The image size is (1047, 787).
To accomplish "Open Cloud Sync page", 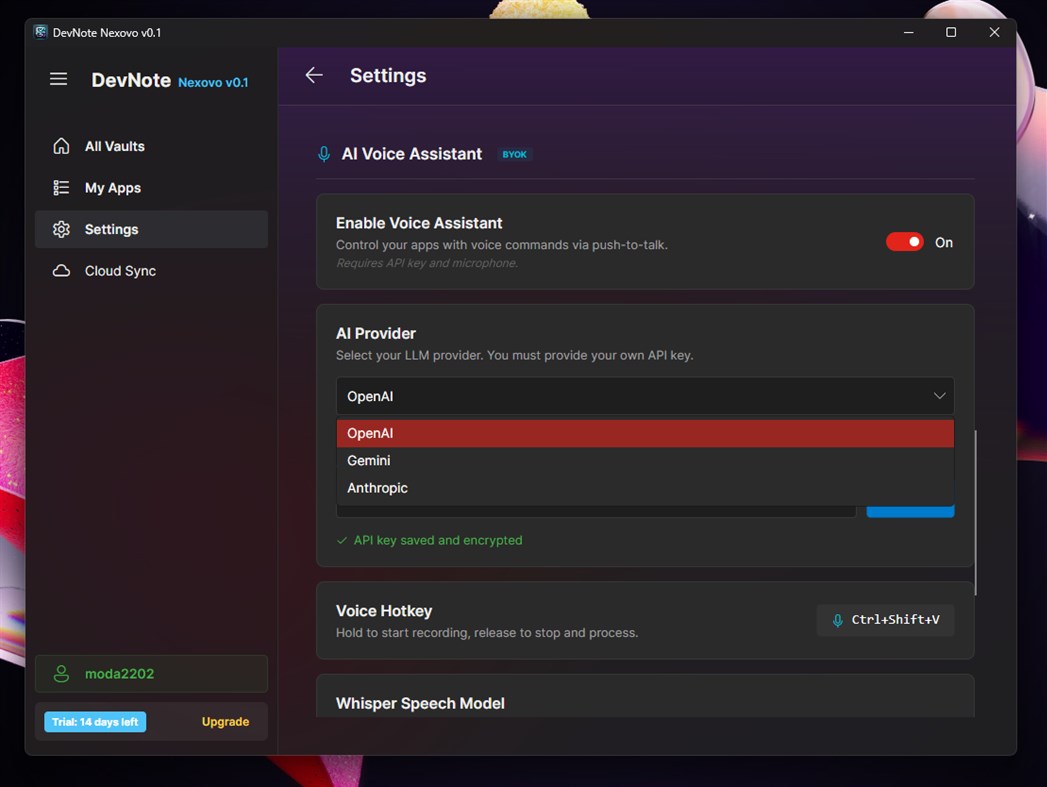I will [152, 270].
